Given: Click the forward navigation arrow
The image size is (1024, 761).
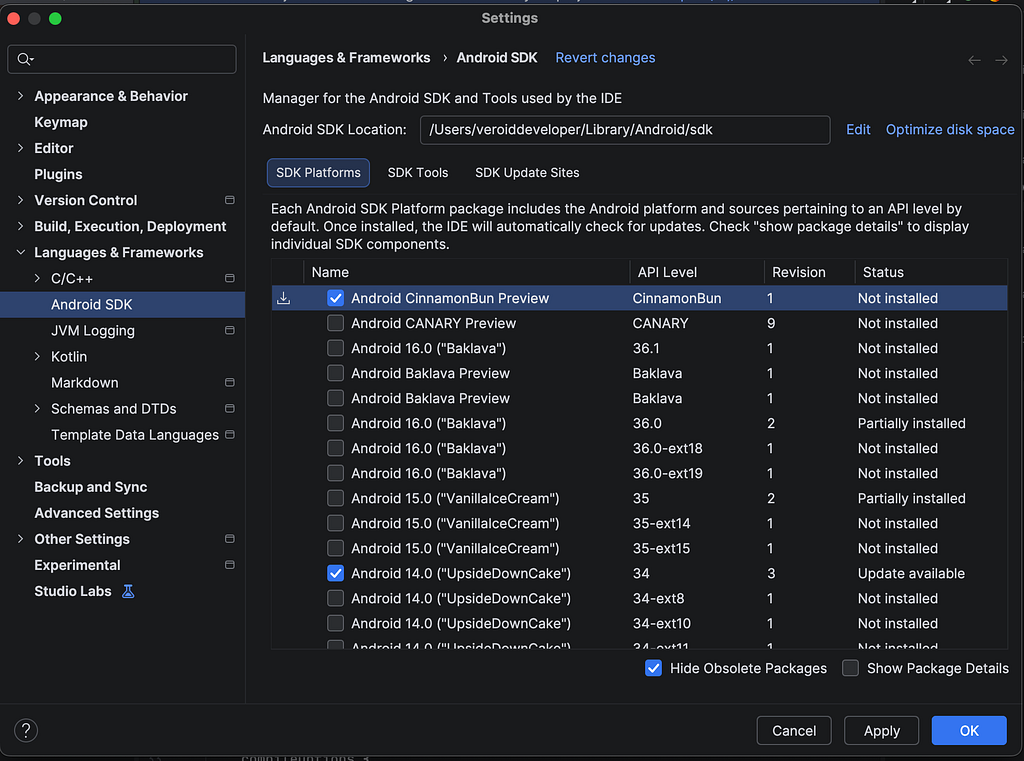Looking at the screenshot, I should (x=1001, y=60).
